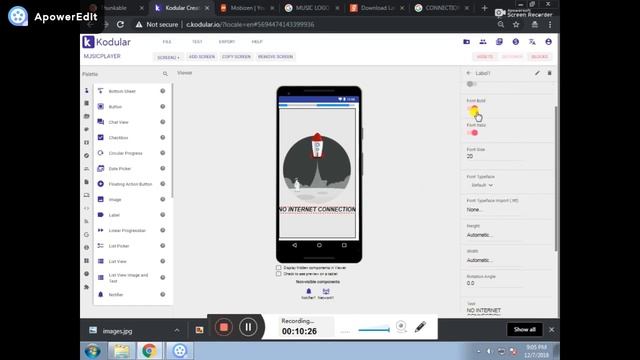This screenshot has width=640, height=360.
Task: Click the Copy Screen button
Action: click(236, 57)
